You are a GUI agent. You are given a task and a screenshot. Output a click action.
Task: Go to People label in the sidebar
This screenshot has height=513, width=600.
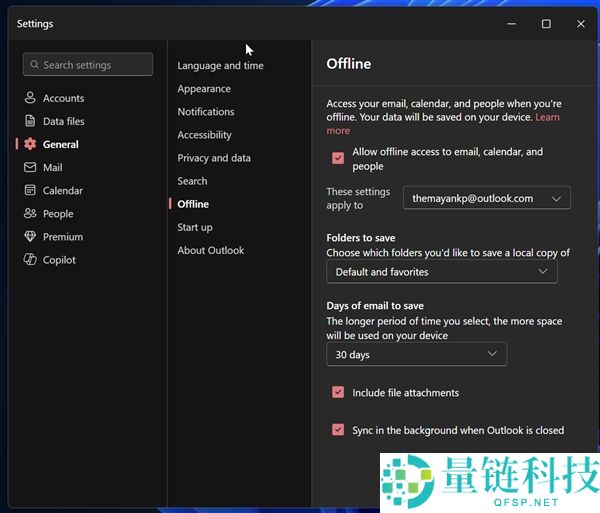58,214
